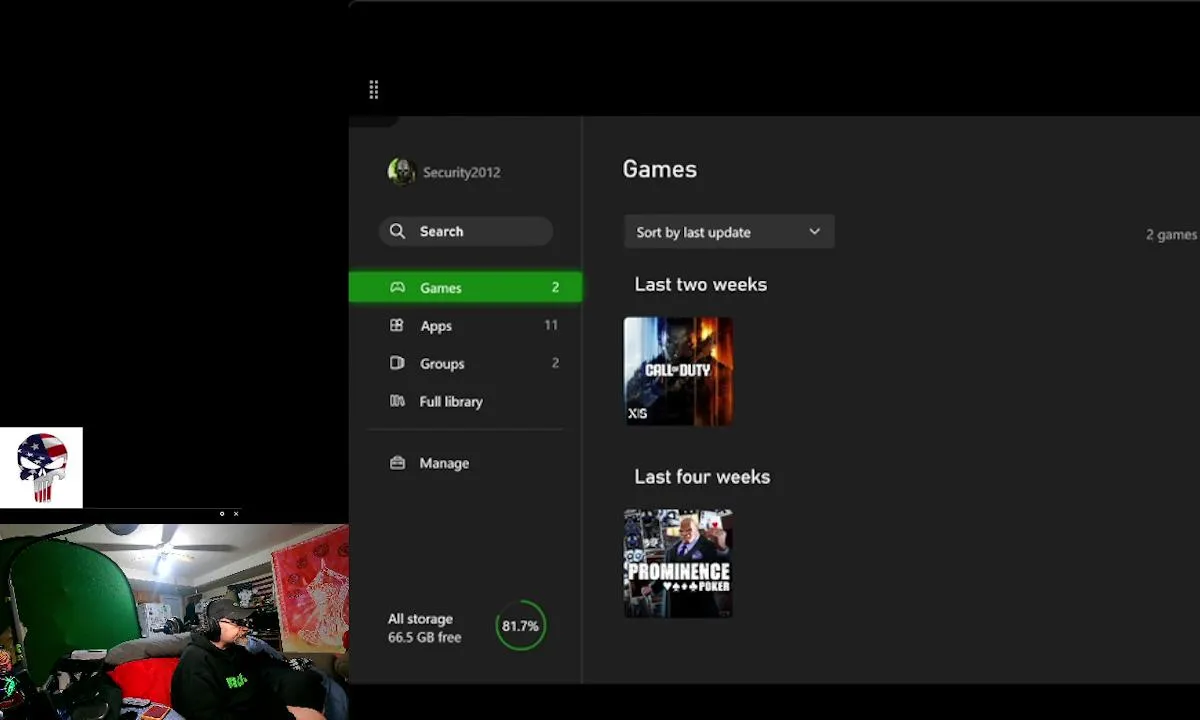Click the dotted grip icon above the sidebar
Image resolution: width=1200 pixels, height=720 pixels.
point(373,90)
